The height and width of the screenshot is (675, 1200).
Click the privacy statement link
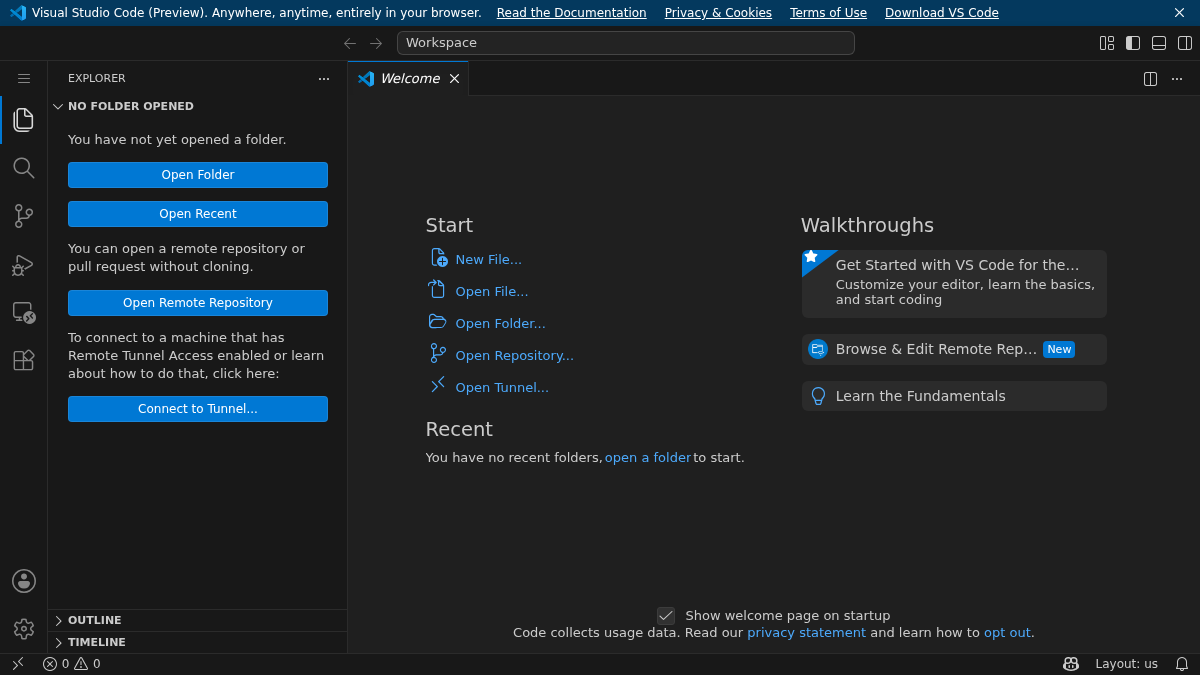point(806,633)
